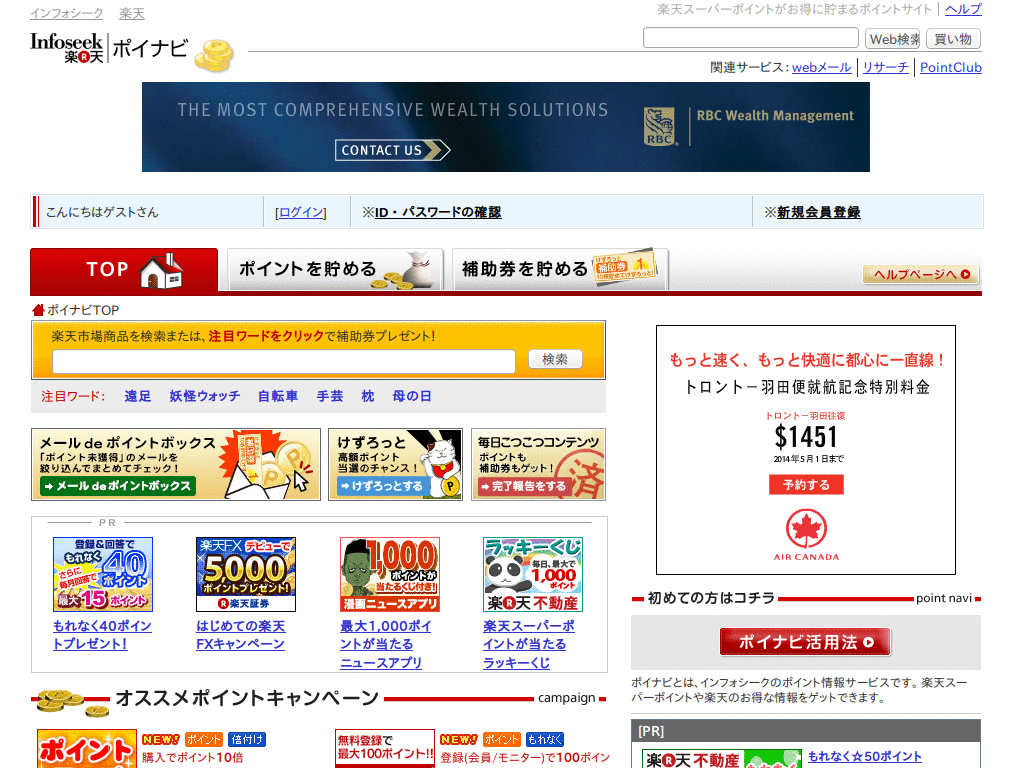Image resolution: width=1024 pixels, height=768 pixels.
Task: Open the リサーチ related service link
Action: 885,67
